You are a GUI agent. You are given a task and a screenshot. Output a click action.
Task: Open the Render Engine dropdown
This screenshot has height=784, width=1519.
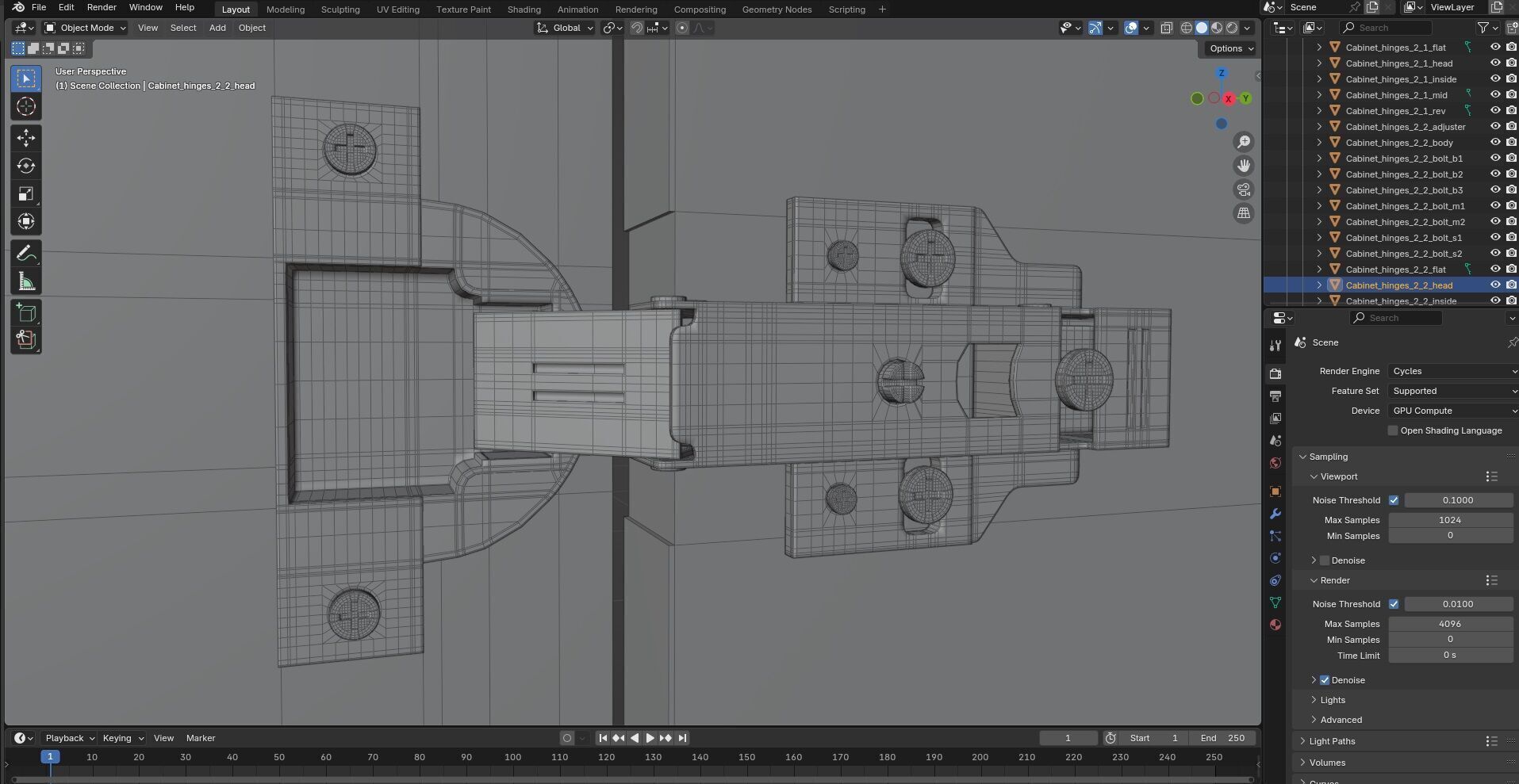click(1453, 371)
